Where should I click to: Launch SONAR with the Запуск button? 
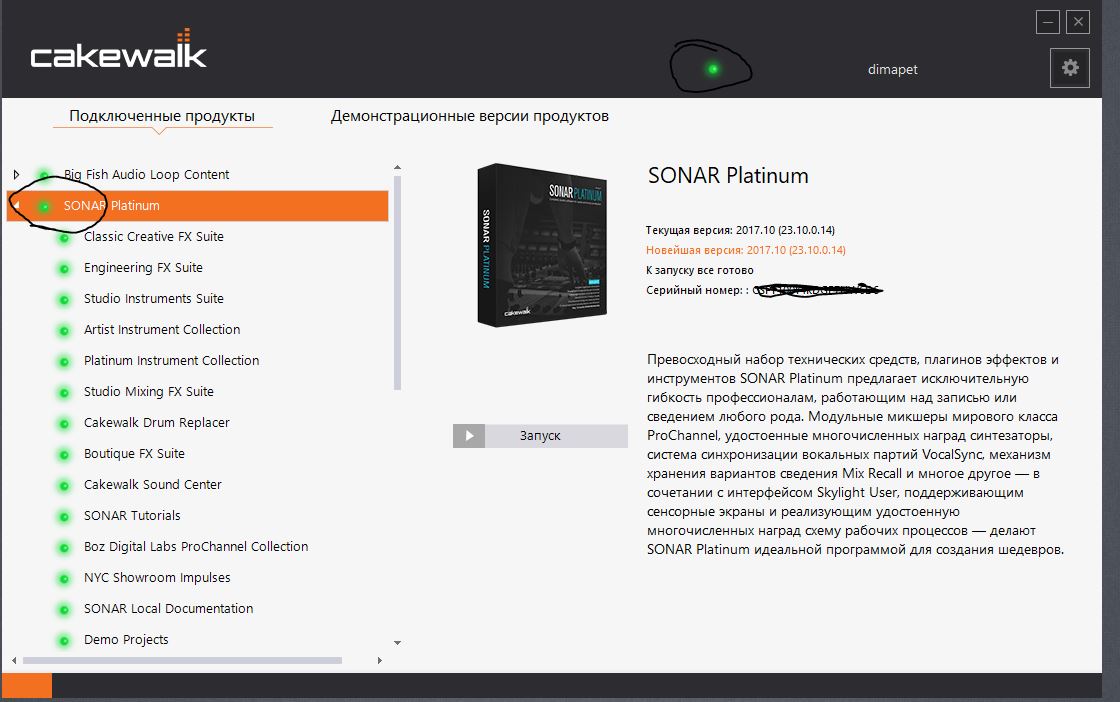(x=540, y=436)
